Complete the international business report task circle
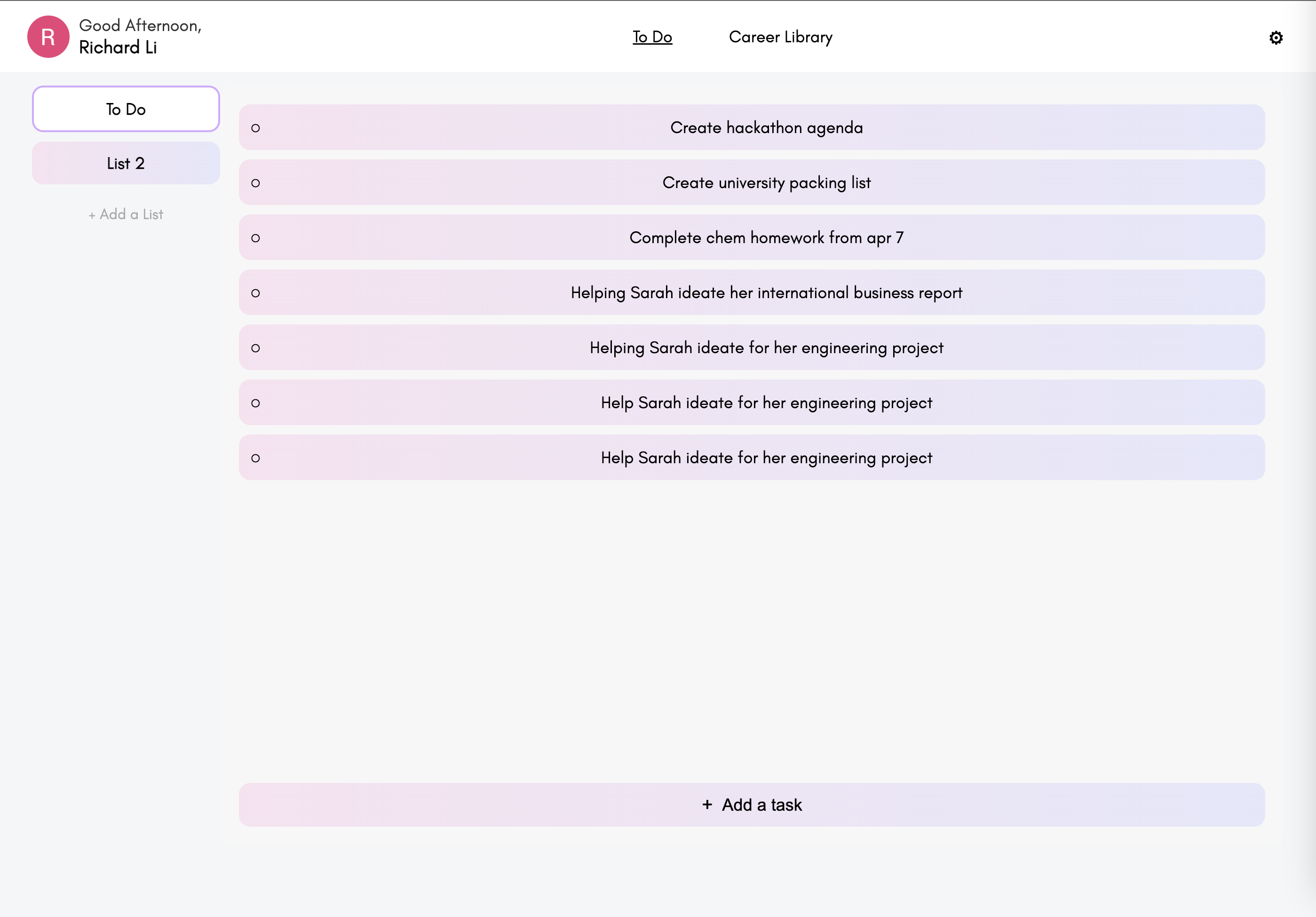This screenshot has width=1316, height=917. [256, 293]
